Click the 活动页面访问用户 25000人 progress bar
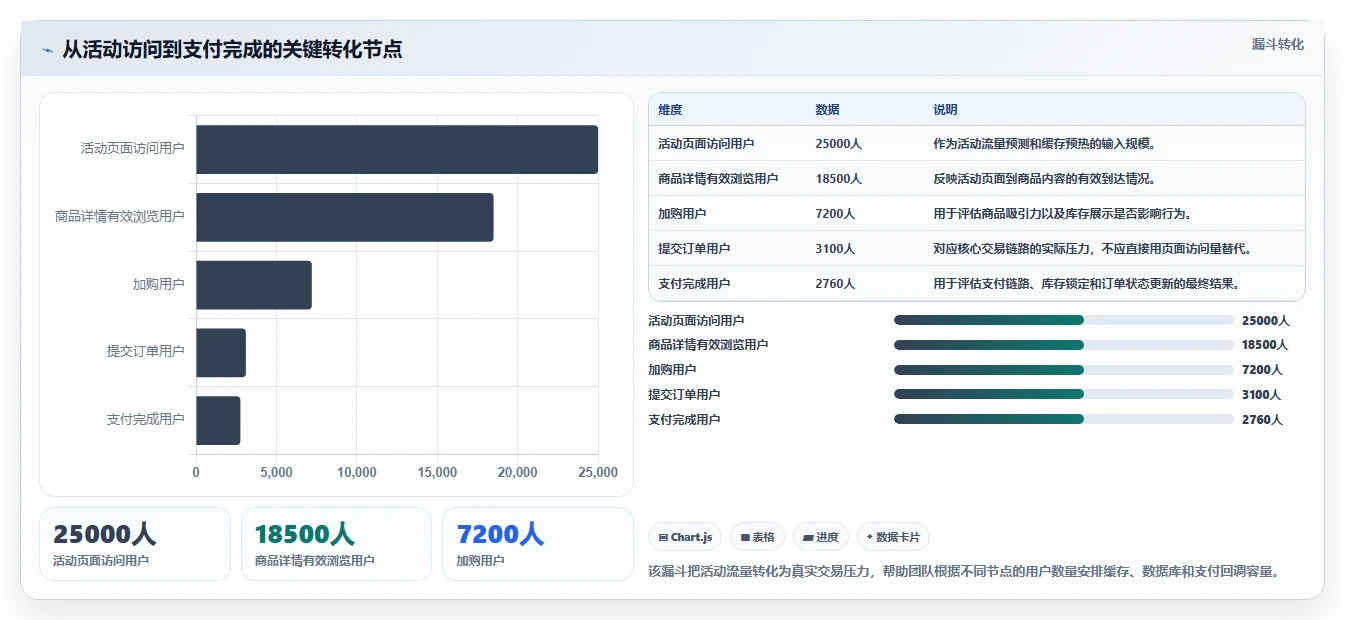 coord(1064,320)
